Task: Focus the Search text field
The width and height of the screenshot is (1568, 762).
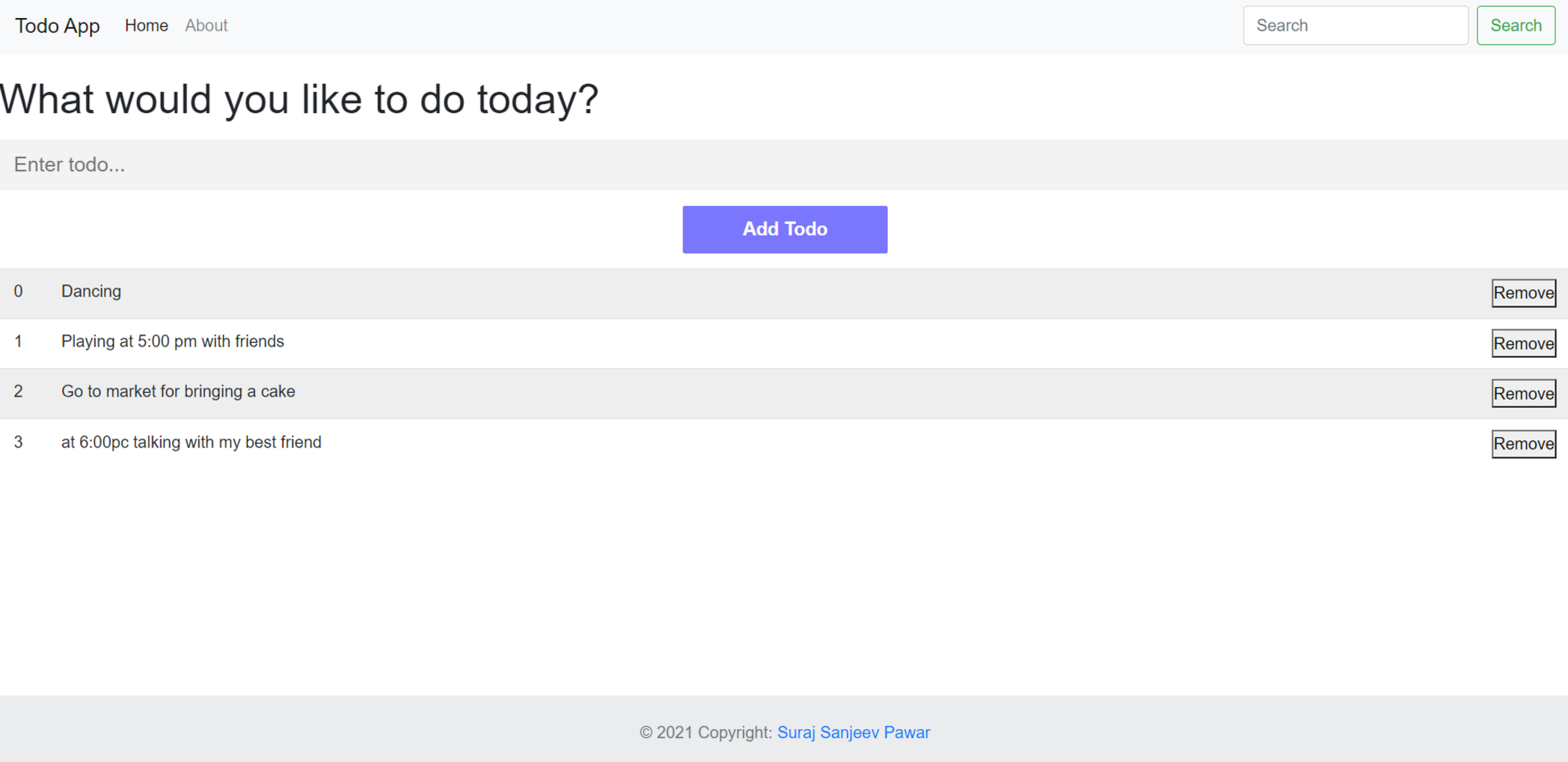Action: tap(1355, 26)
